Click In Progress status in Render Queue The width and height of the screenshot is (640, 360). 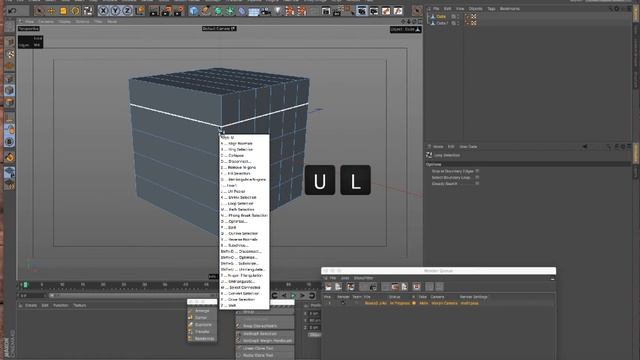(x=400, y=303)
